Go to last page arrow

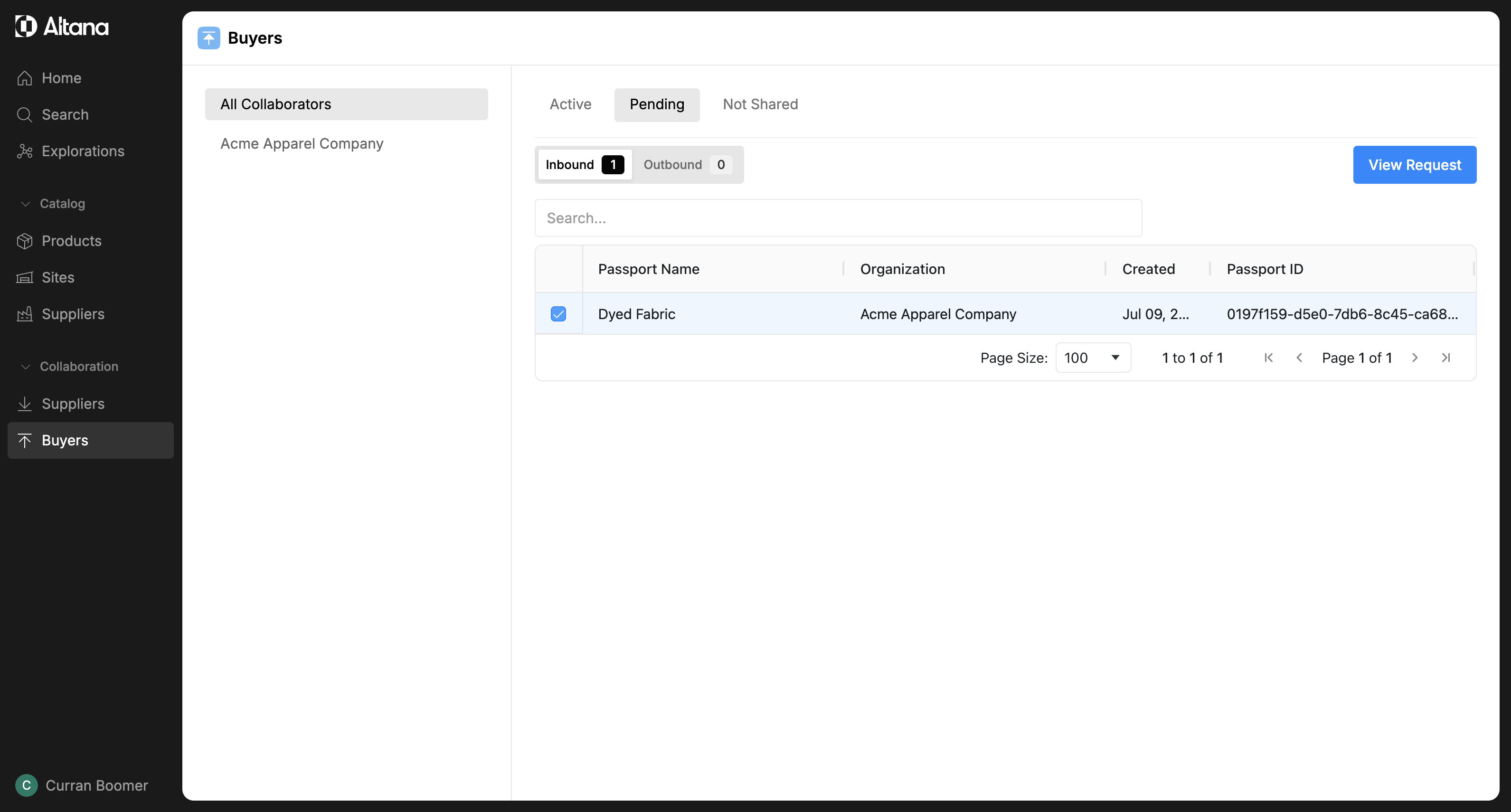1446,358
